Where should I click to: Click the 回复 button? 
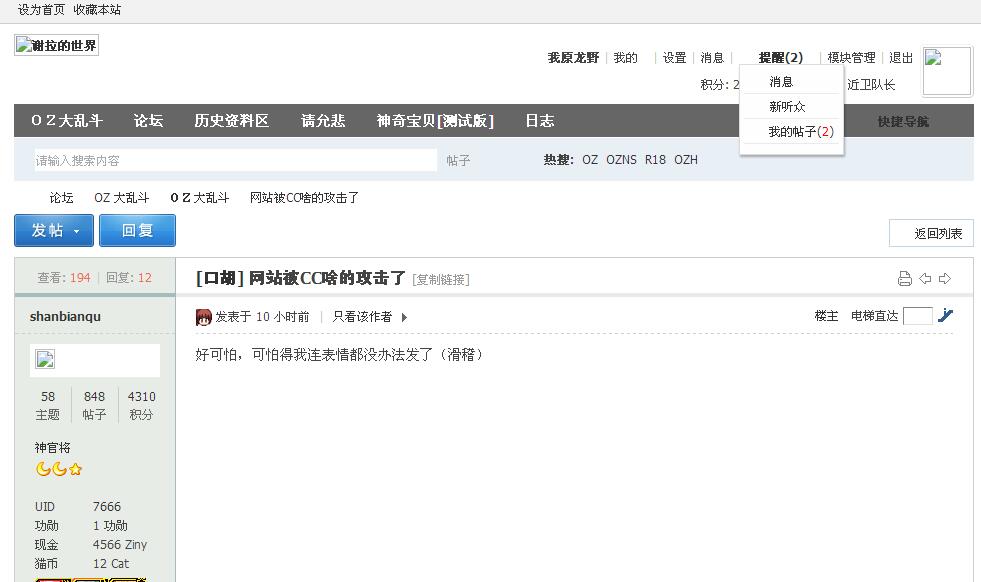click(x=137, y=230)
